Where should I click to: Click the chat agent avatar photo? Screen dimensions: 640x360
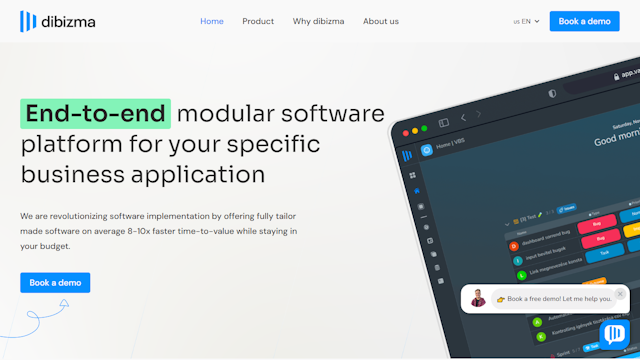[478, 298]
